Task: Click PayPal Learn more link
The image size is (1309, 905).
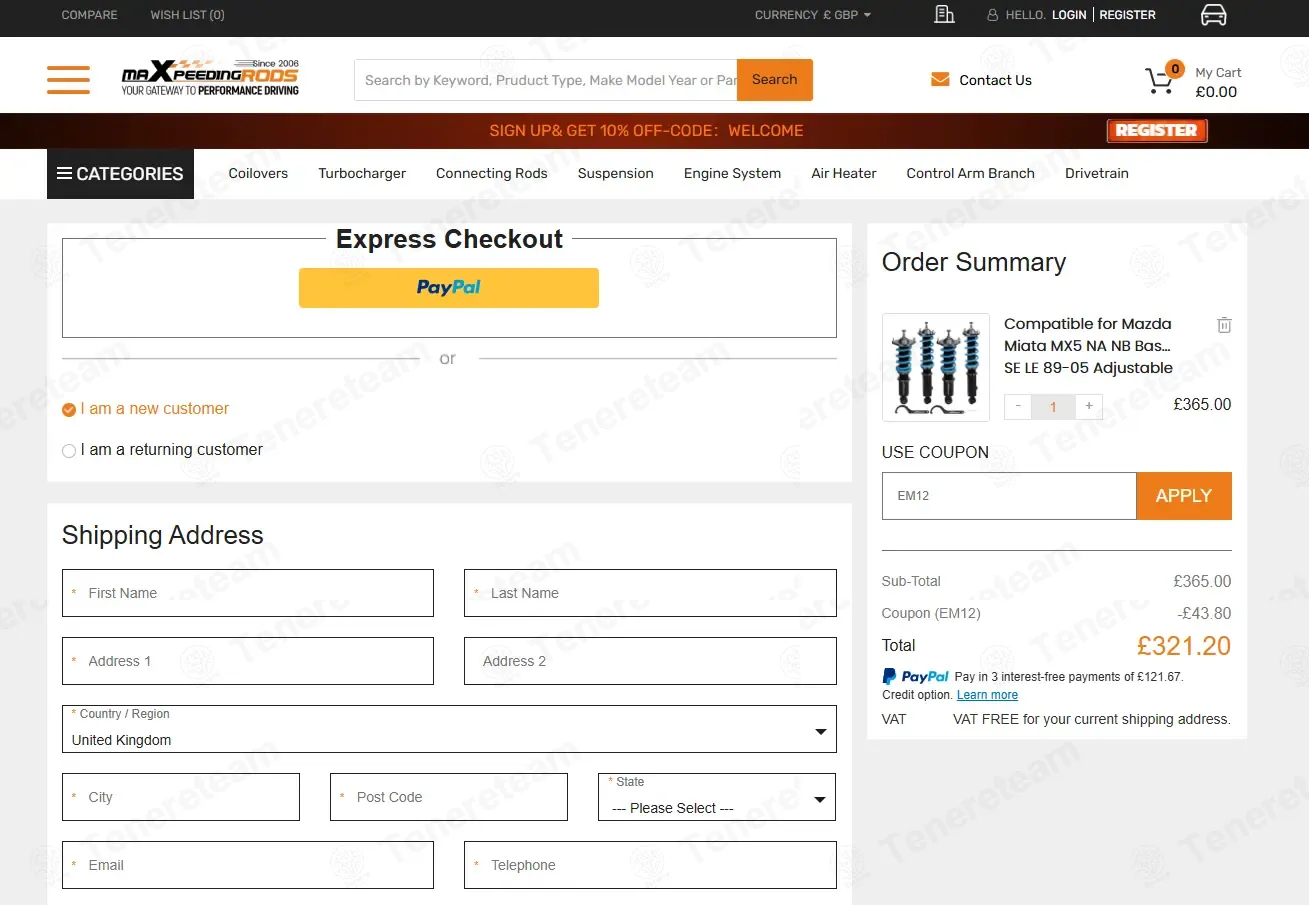Action: click(987, 695)
